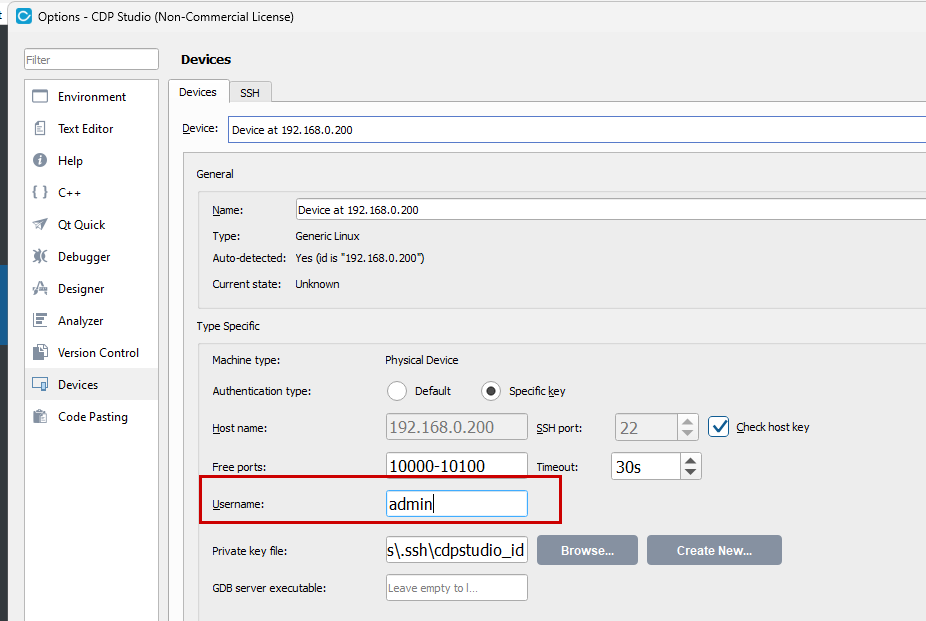Click the Create New key button
The image size is (926, 621).
(714, 550)
